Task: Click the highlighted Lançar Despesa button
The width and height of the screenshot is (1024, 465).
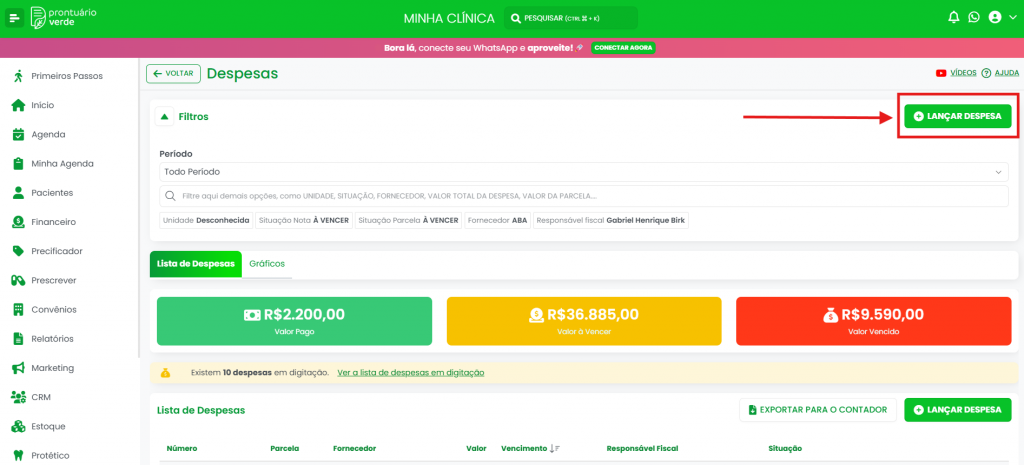Action: click(957, 116)
